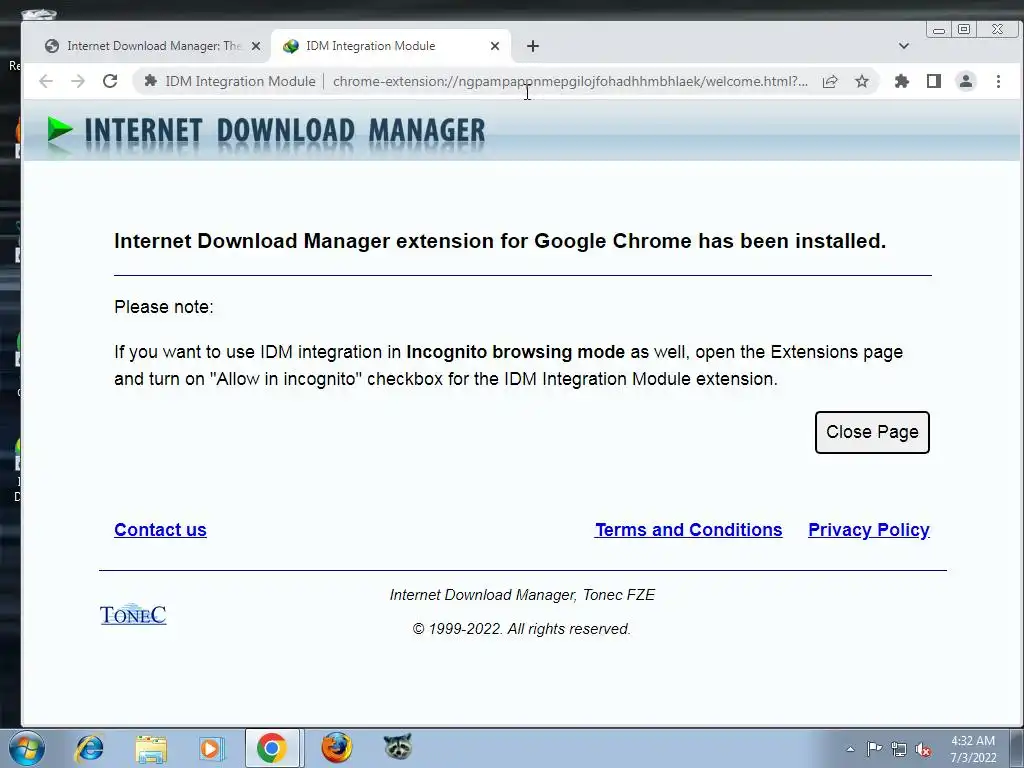Click the extension puzzle icon in address bar

click(150, 81)
